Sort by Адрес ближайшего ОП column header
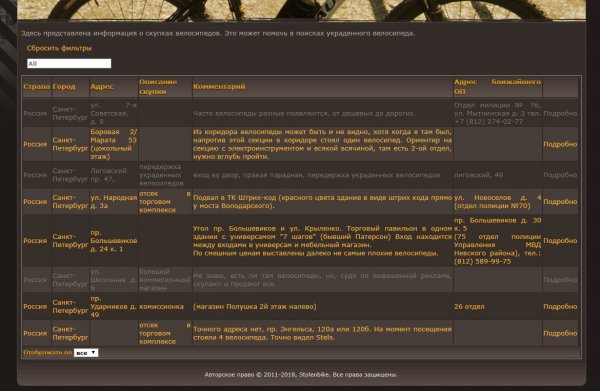600x391 pixels. point(497,87)
